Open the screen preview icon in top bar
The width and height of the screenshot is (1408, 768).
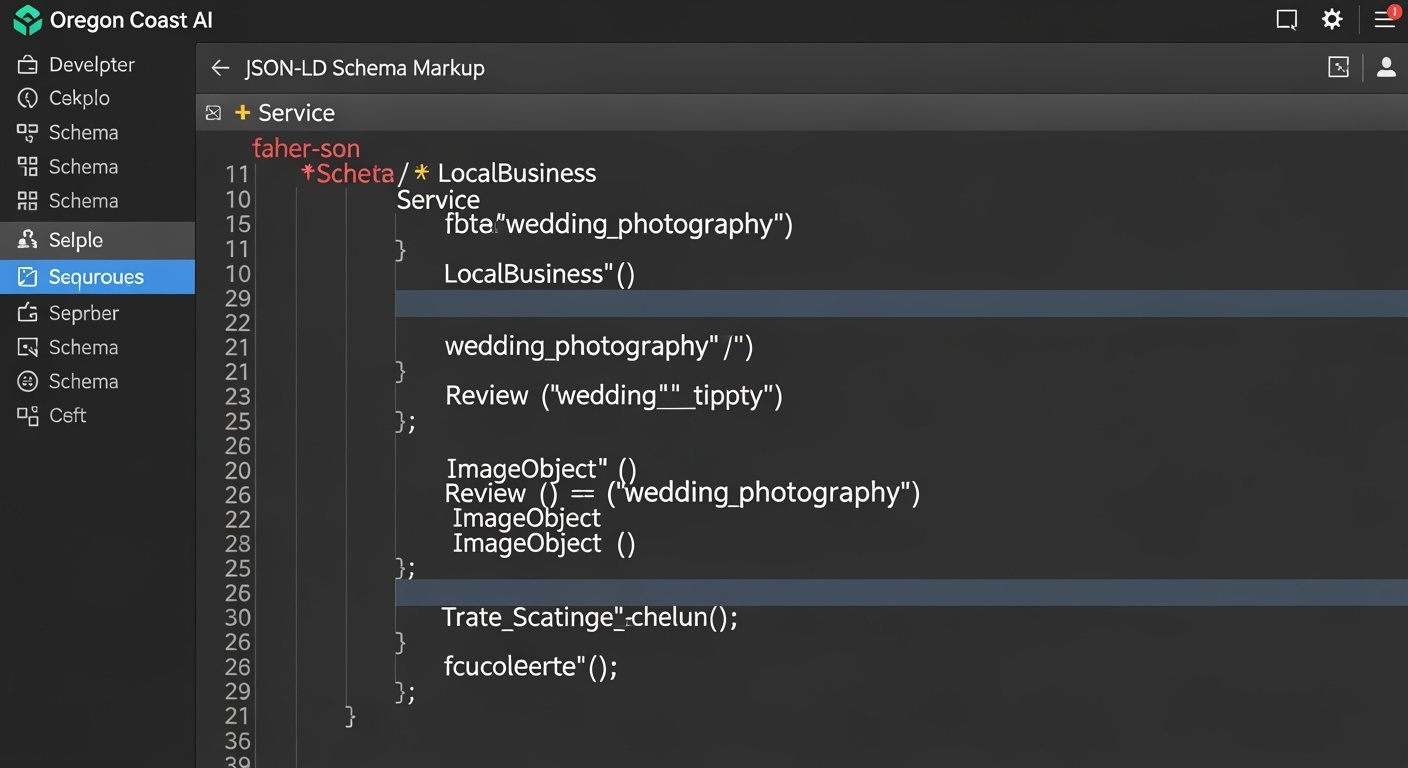tap(1286, 19)
